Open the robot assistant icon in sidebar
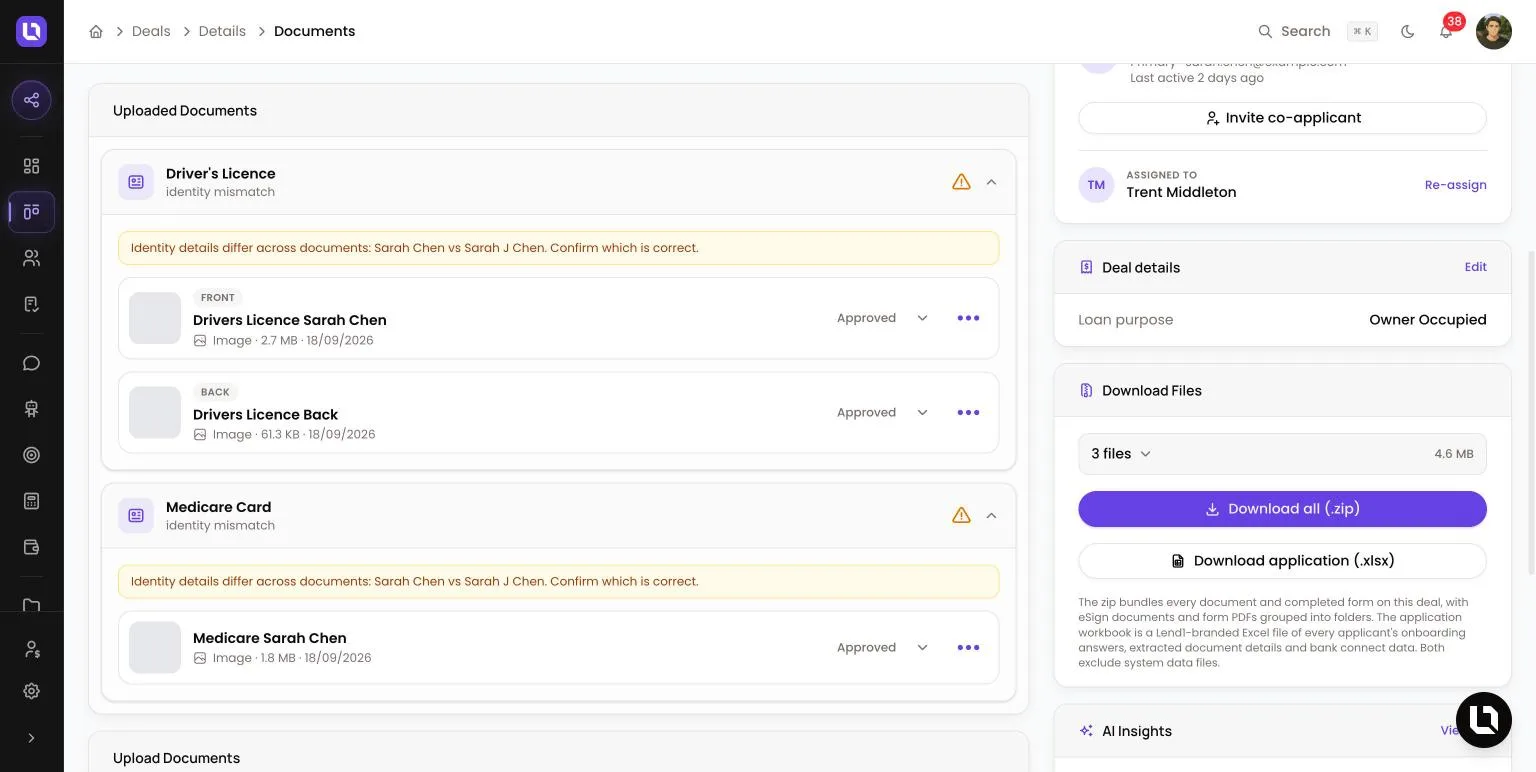The height and width of the screenshot is (772, 1536). coord(31,409)
